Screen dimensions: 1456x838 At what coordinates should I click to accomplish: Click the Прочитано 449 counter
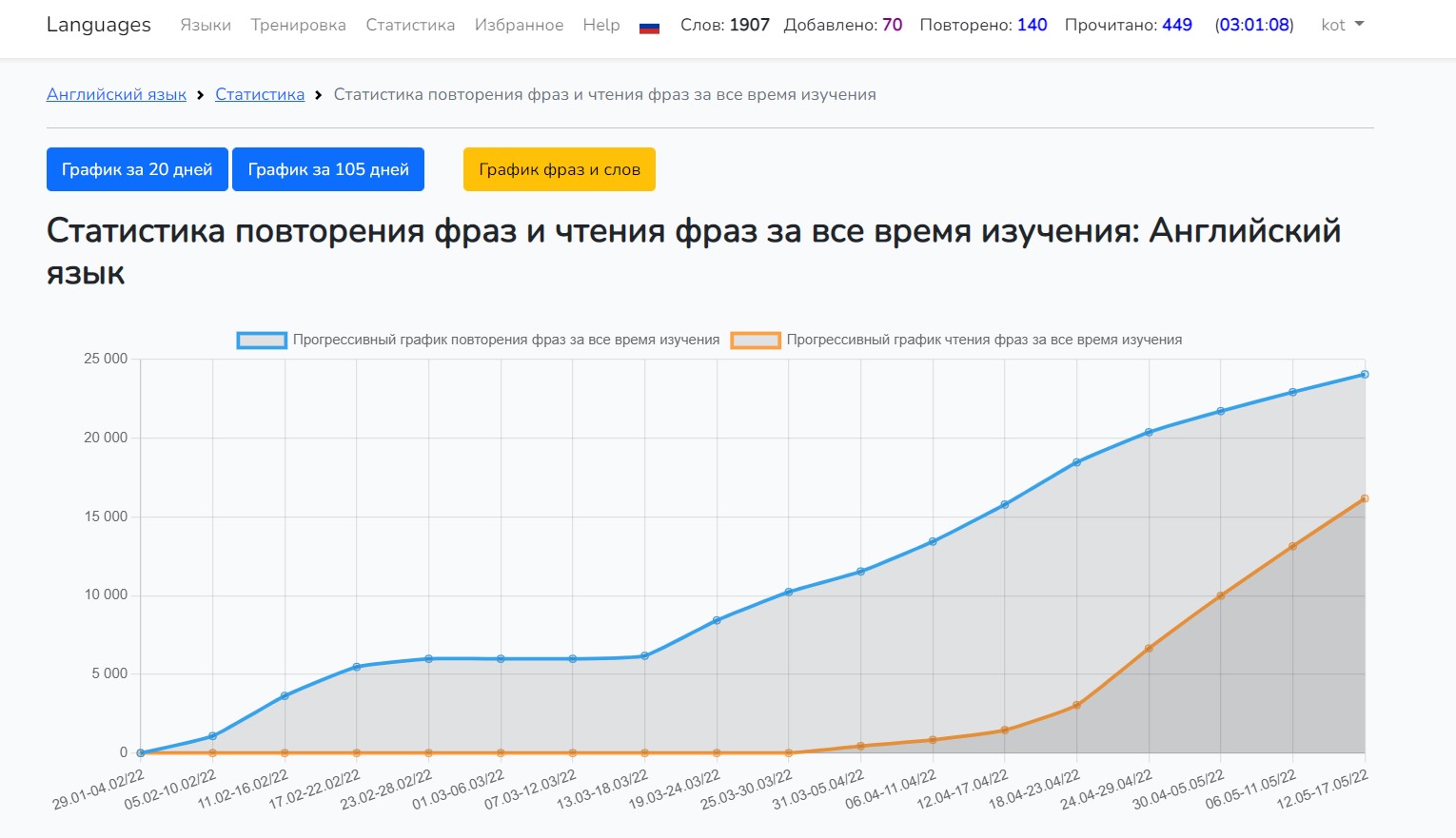coord(1128,25)
